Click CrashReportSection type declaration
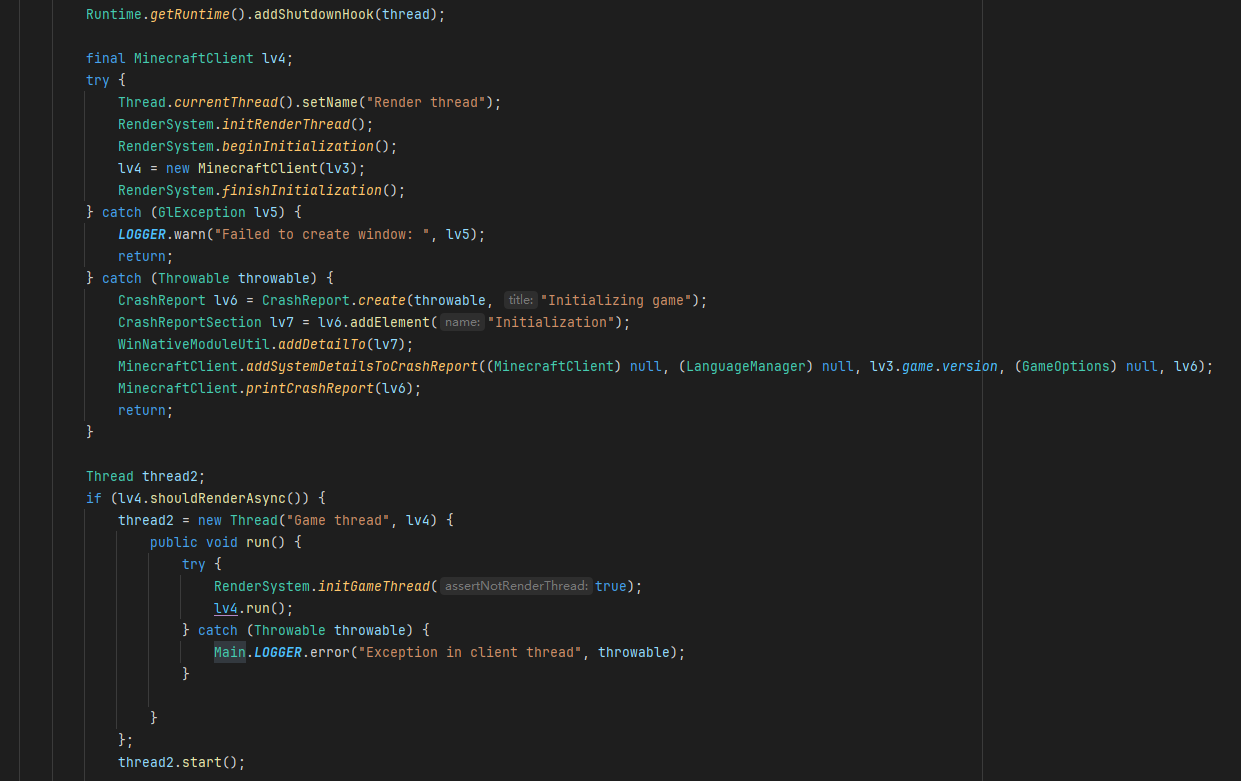 pyautogui.click(x=190, y=323)
